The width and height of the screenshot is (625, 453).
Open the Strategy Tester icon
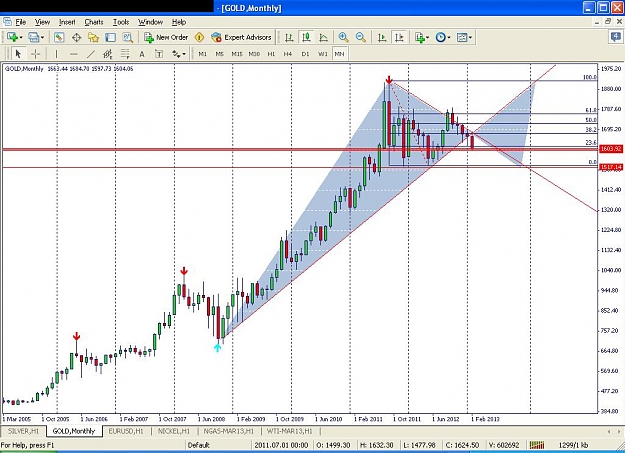point(128,37)
